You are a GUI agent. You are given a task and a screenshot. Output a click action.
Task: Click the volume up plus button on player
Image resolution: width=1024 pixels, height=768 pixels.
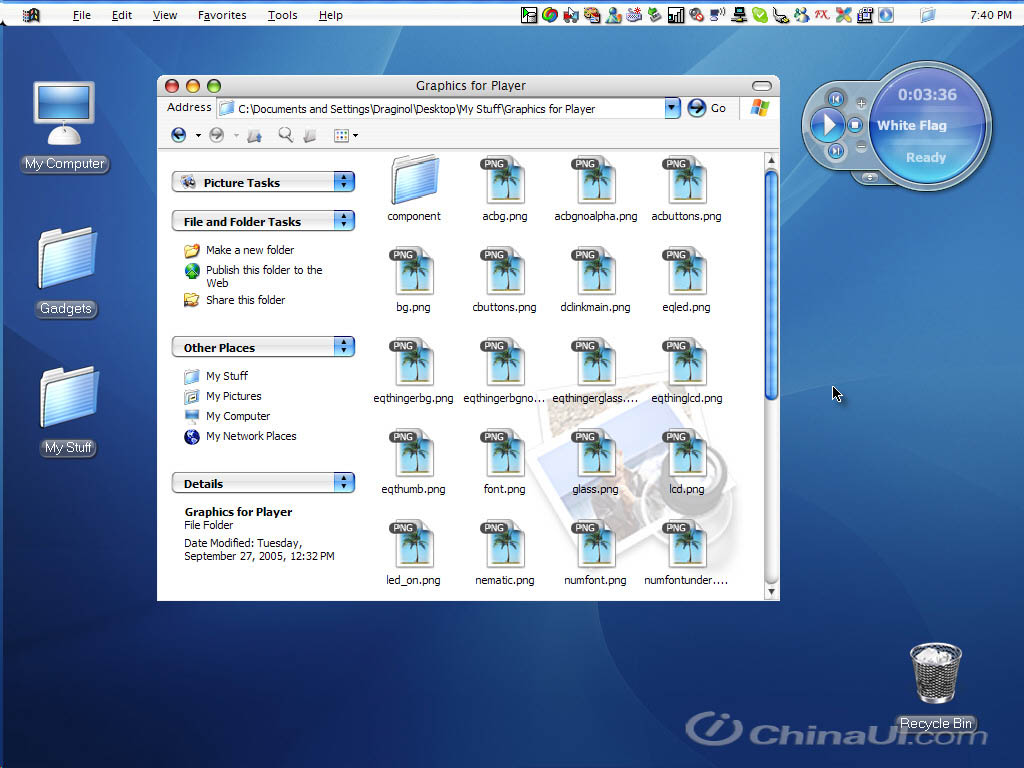tap(861, 103)
